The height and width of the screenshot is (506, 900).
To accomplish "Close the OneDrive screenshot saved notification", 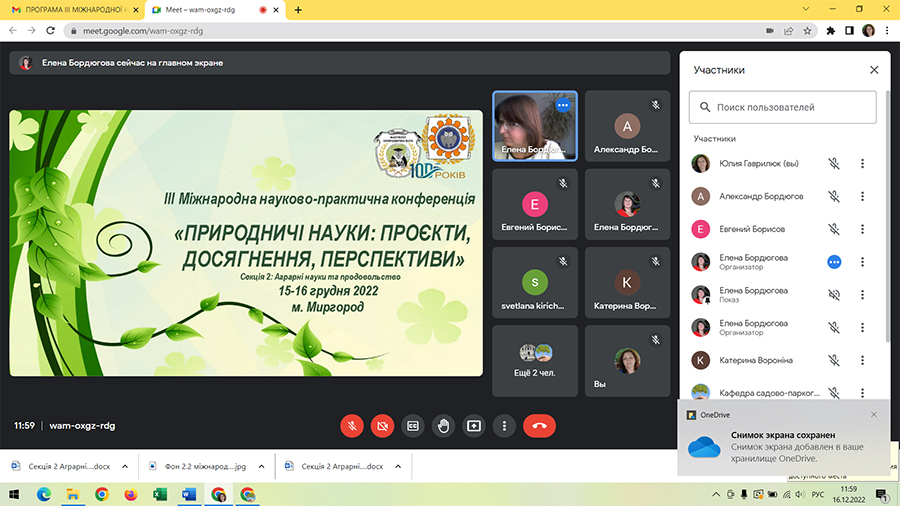I will point(873,414).
